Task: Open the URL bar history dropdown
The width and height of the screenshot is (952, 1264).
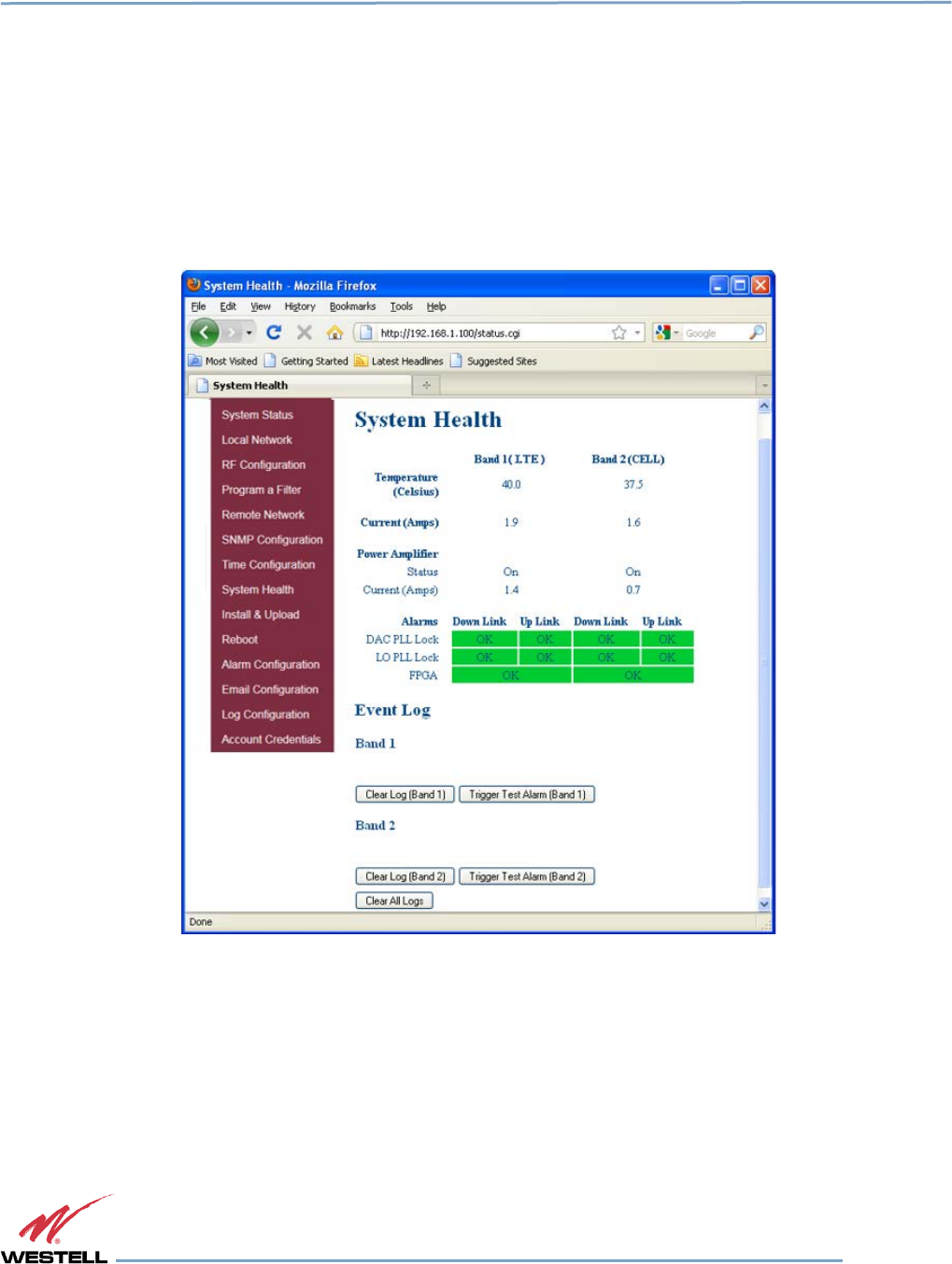Action: tap(638, 333)
